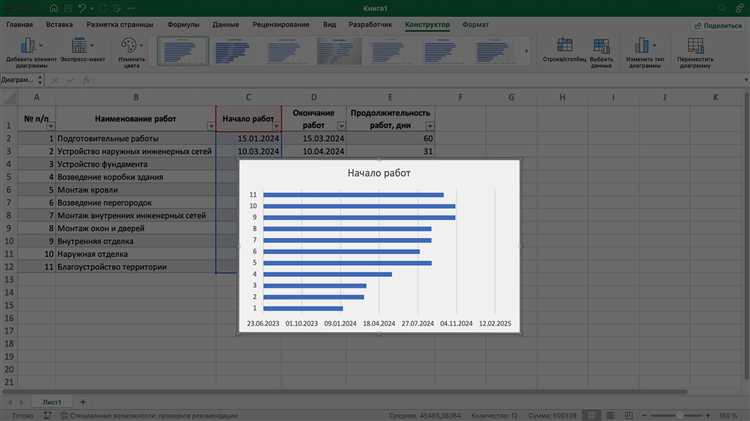Open filter dropdown for Наименование работ

tap(211, 126)
